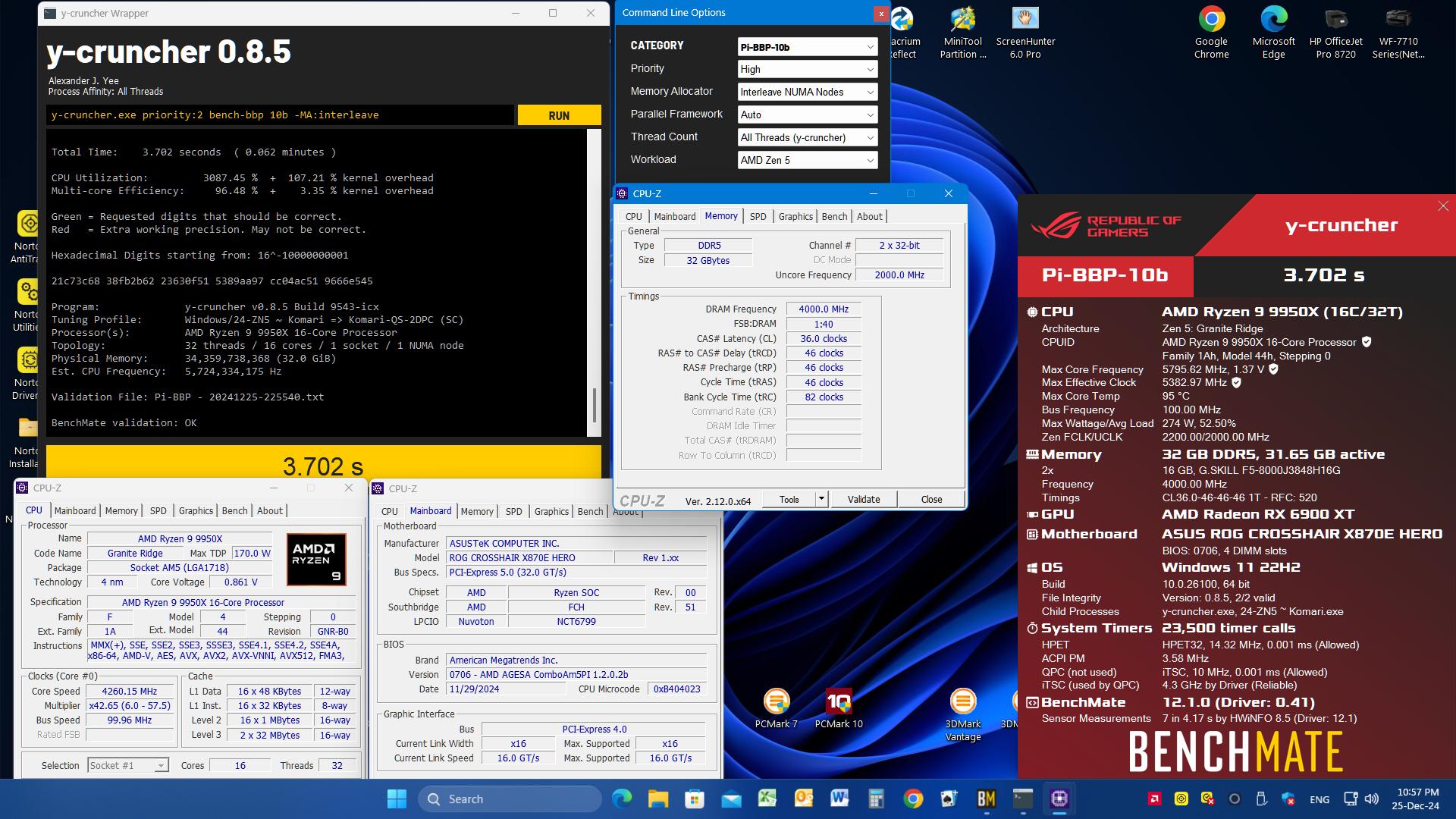
Task: Open Edge from the taskbar
Action: pyautogui.click(x=622, y=799)
